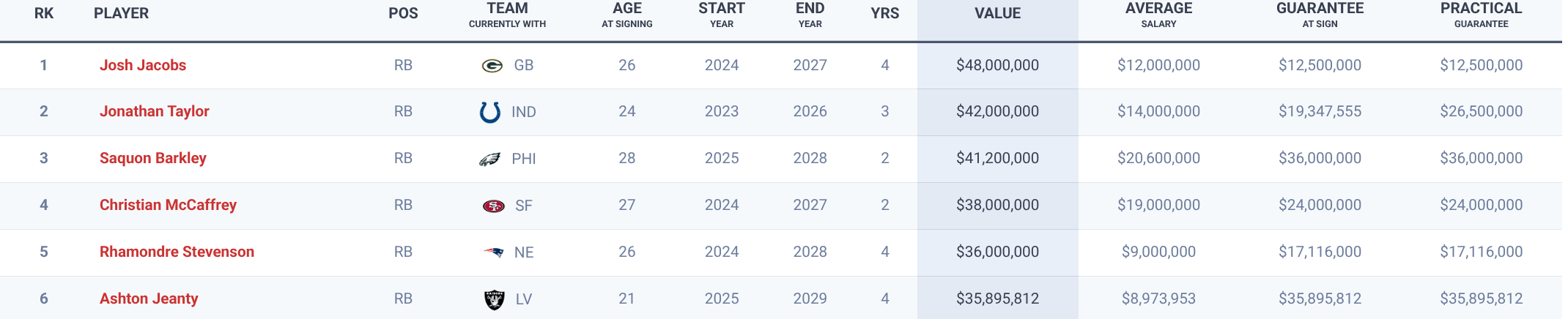Open Jonathan Taylor player link
The height and width of the screenshot is (319, 1568).
155,111
